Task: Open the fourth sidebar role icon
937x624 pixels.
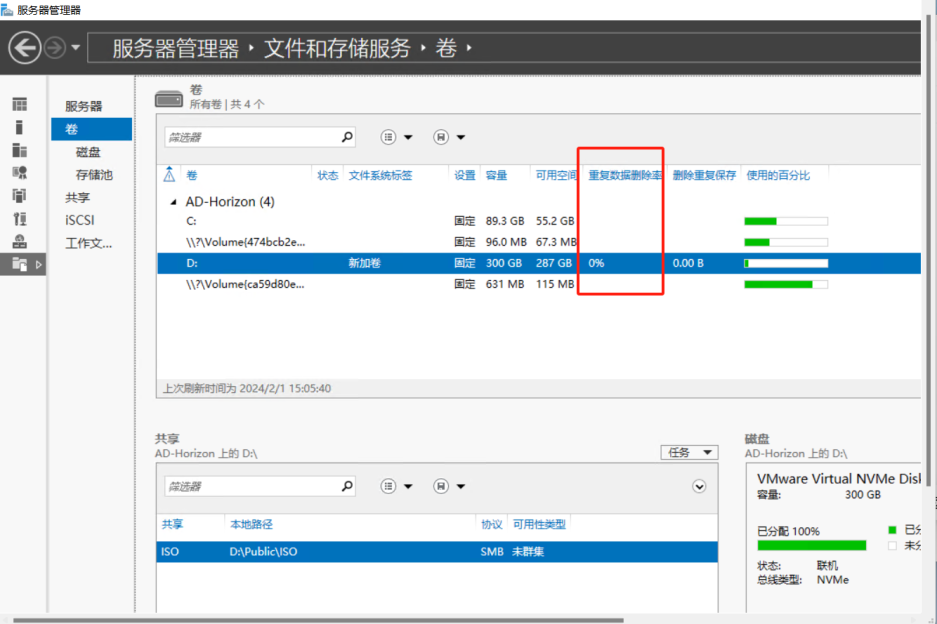Action: click(20, 173)
